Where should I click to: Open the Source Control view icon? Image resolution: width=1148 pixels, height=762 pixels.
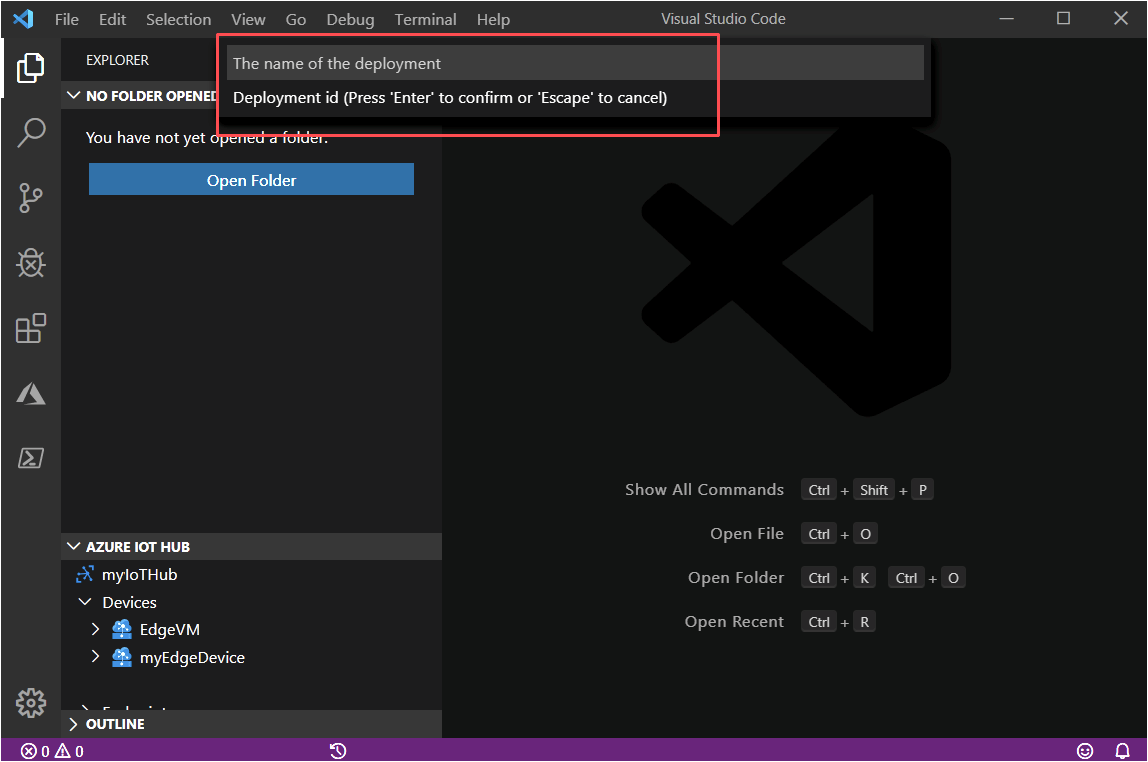[30, 198]
